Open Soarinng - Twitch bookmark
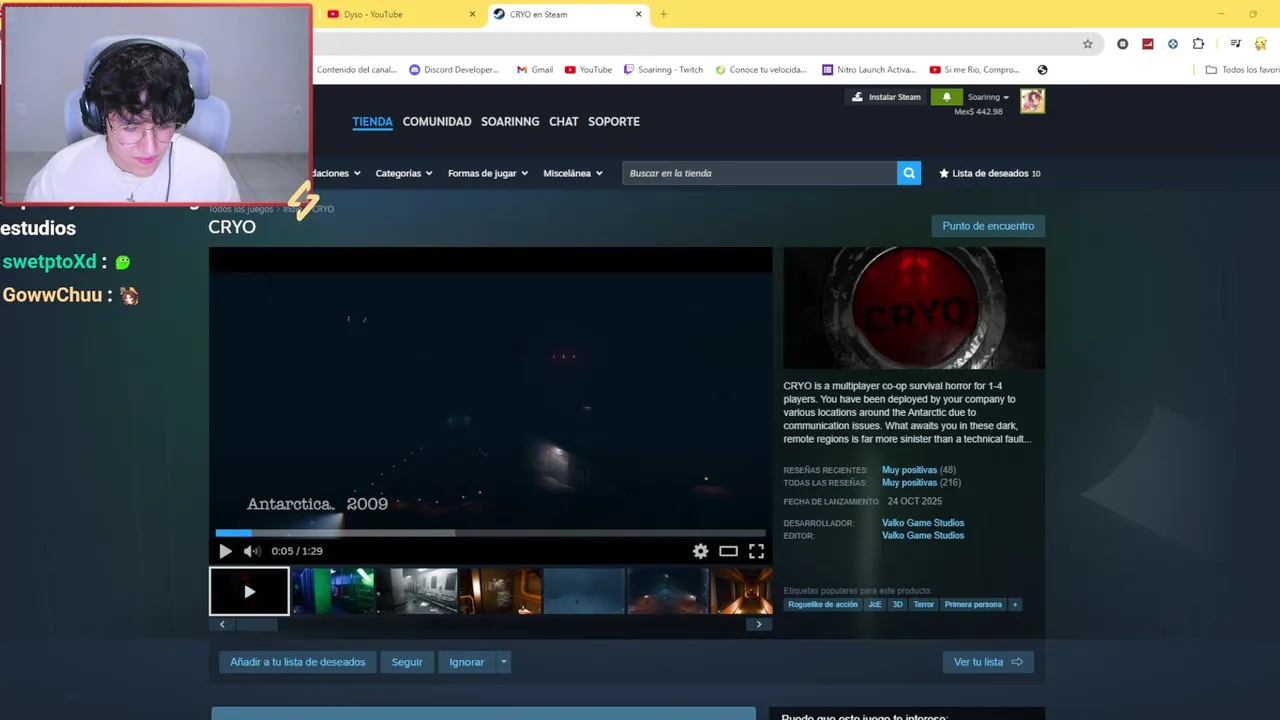 click(663, 70)
